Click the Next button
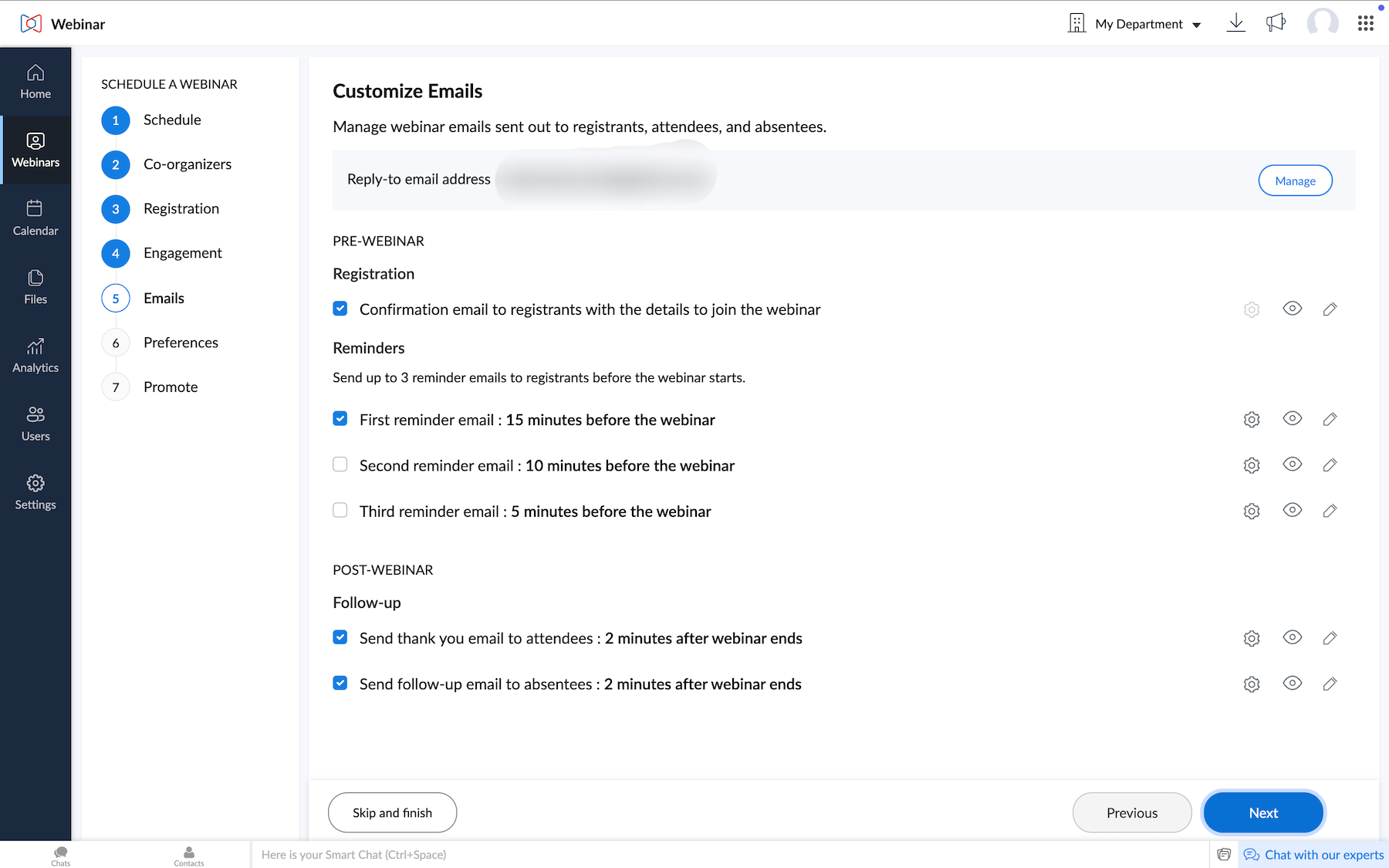The height and width of the screenshot is (868, 1389). (1262, 812)
